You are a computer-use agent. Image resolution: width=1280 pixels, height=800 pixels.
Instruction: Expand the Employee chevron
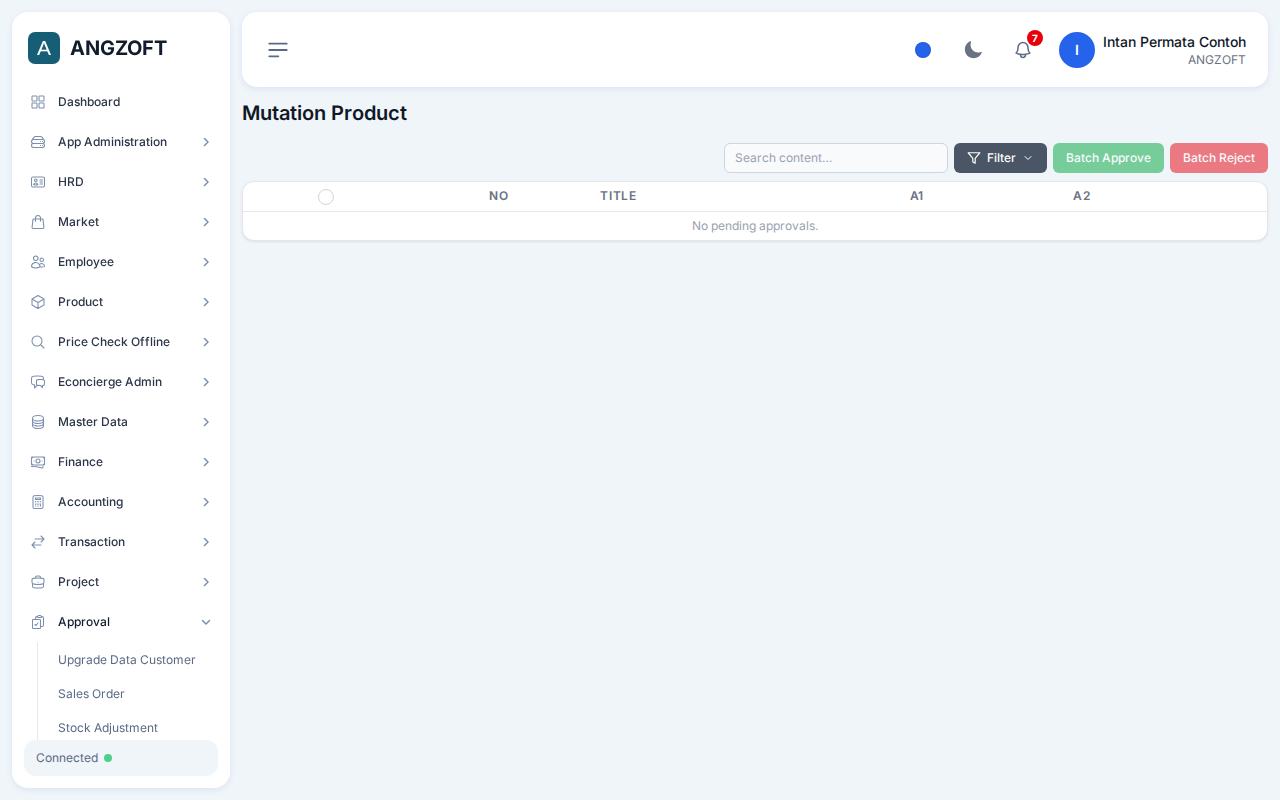(206, 262)
